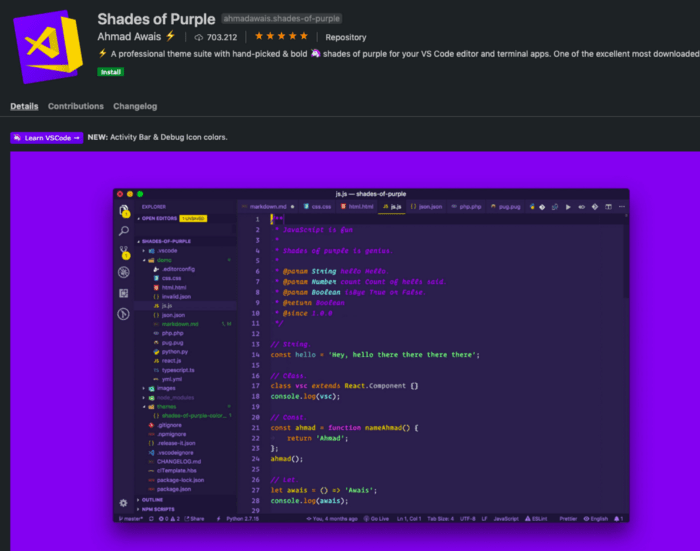Click .gitignore file in preview explorer
This screenshot has width=700, height=551.
pyautogui.click(x=185, y=425)
